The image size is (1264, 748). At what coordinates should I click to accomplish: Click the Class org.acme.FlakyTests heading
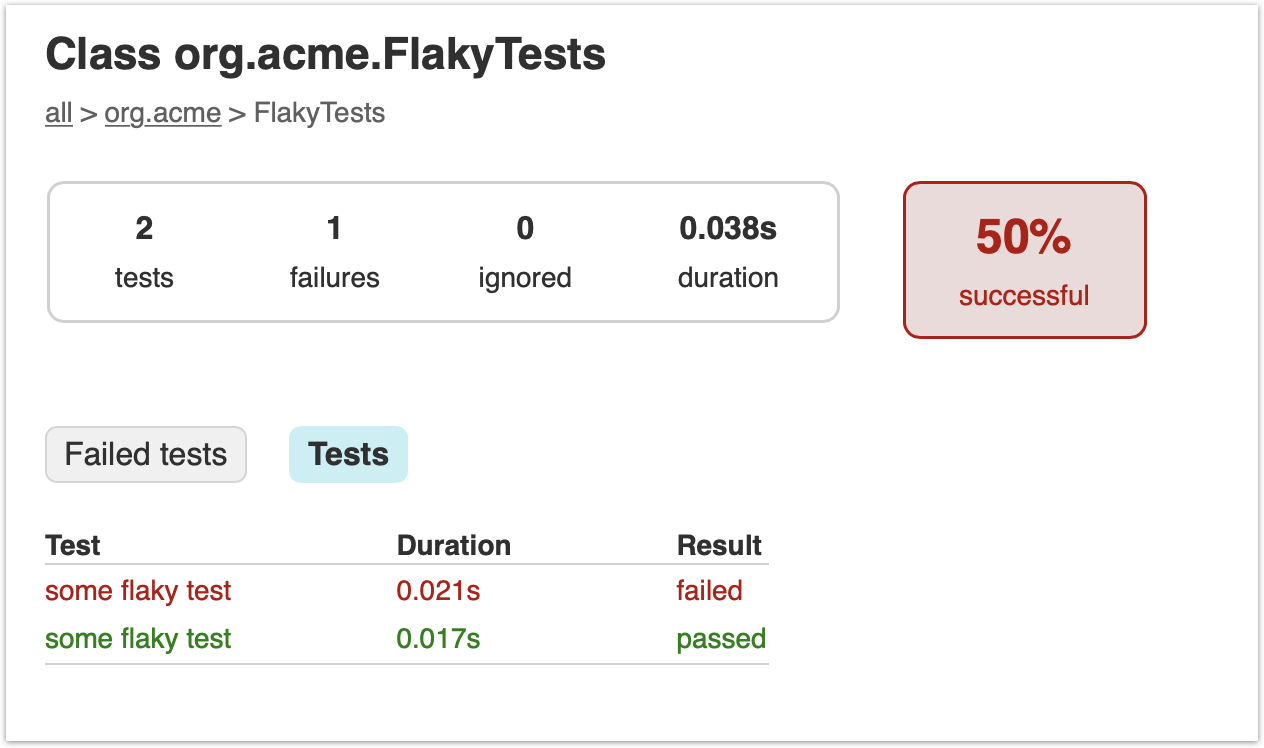(x=326, y=55)
